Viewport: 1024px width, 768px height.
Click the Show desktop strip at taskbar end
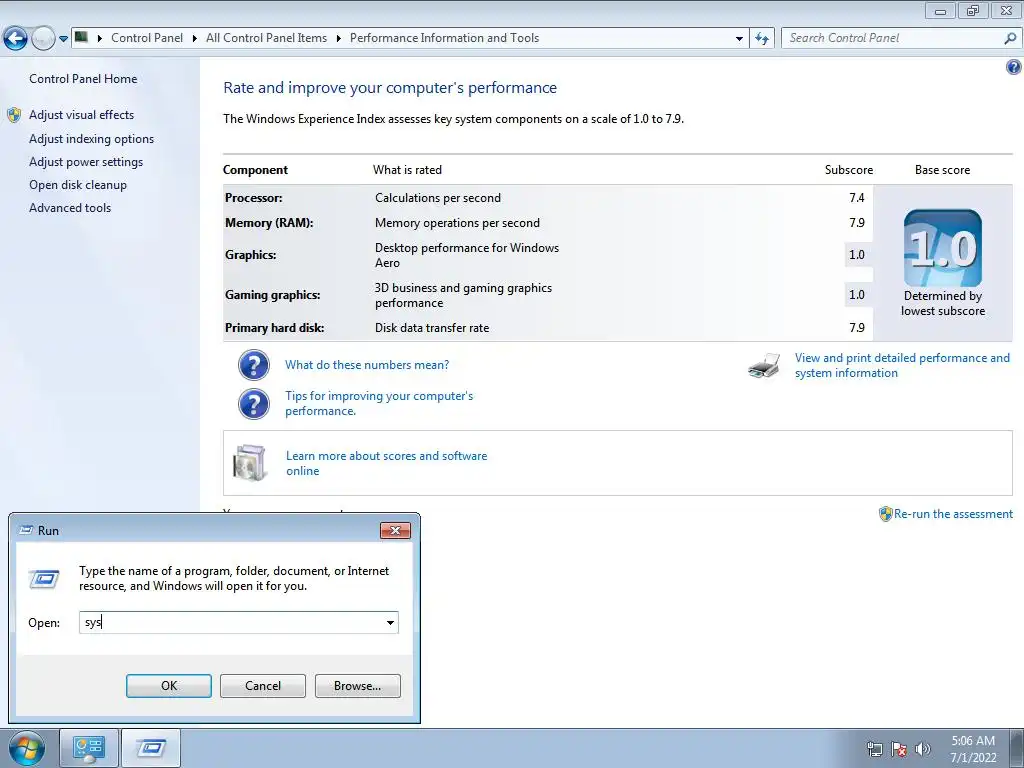tap(1016, 748)
